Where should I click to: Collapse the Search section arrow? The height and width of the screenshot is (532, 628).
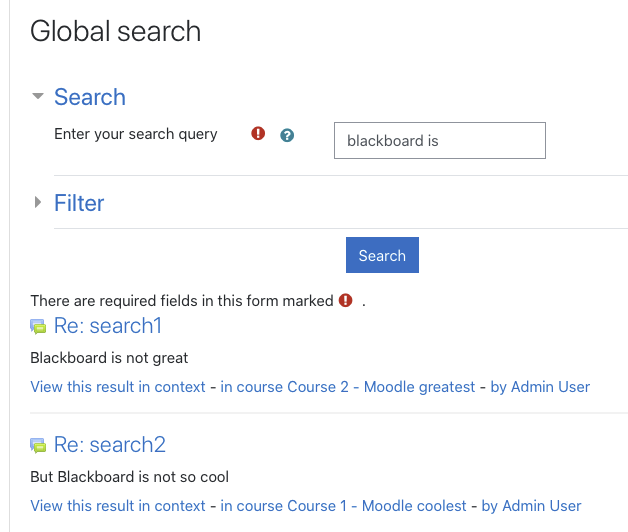point(38,96)
